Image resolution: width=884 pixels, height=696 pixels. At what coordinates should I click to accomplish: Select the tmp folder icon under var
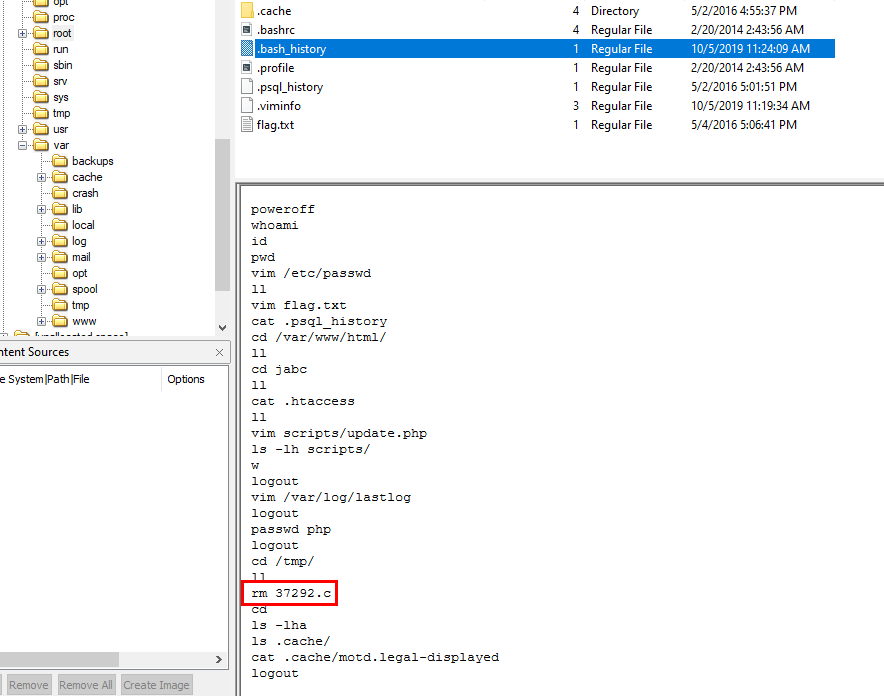click(60, 305)
